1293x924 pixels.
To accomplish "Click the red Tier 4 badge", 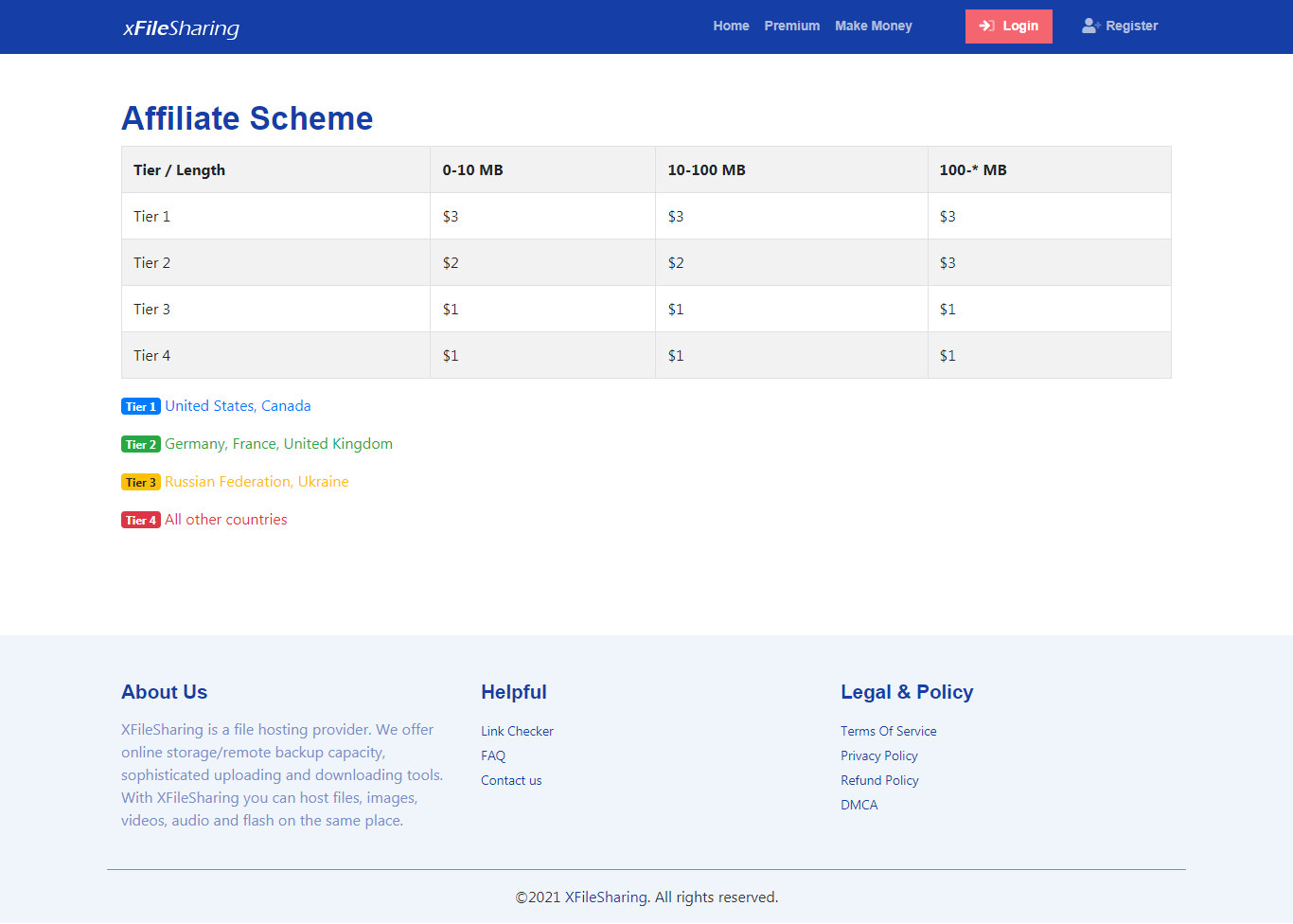I will (x=141, y=520).
